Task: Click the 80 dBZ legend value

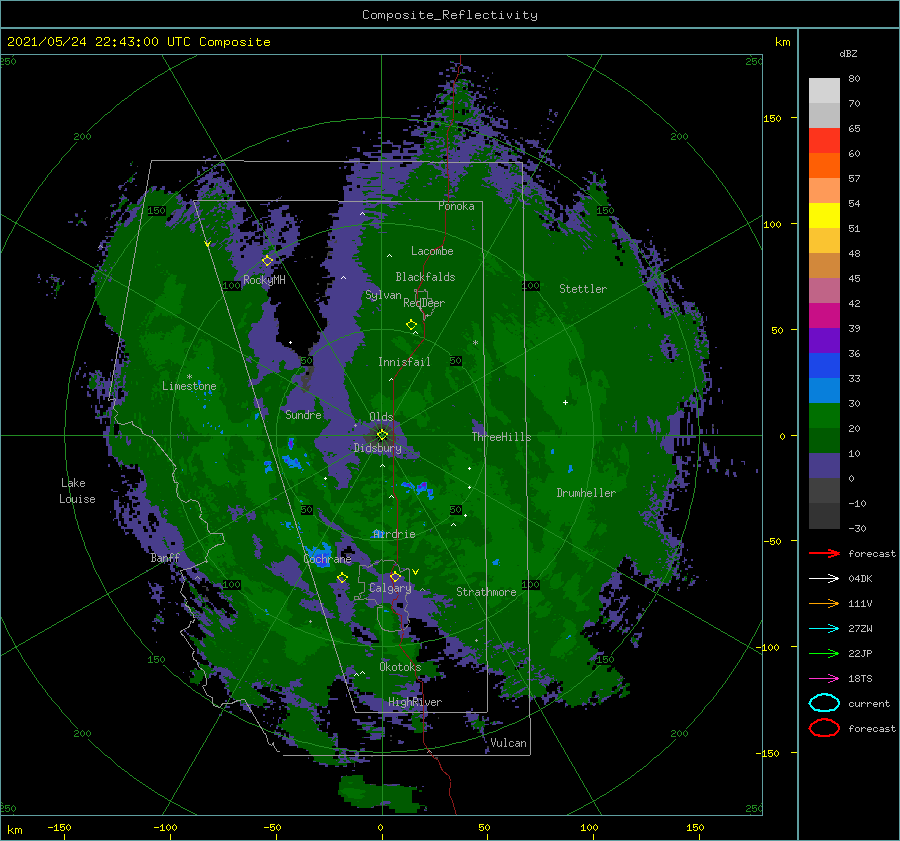Action: click(854, 79)
